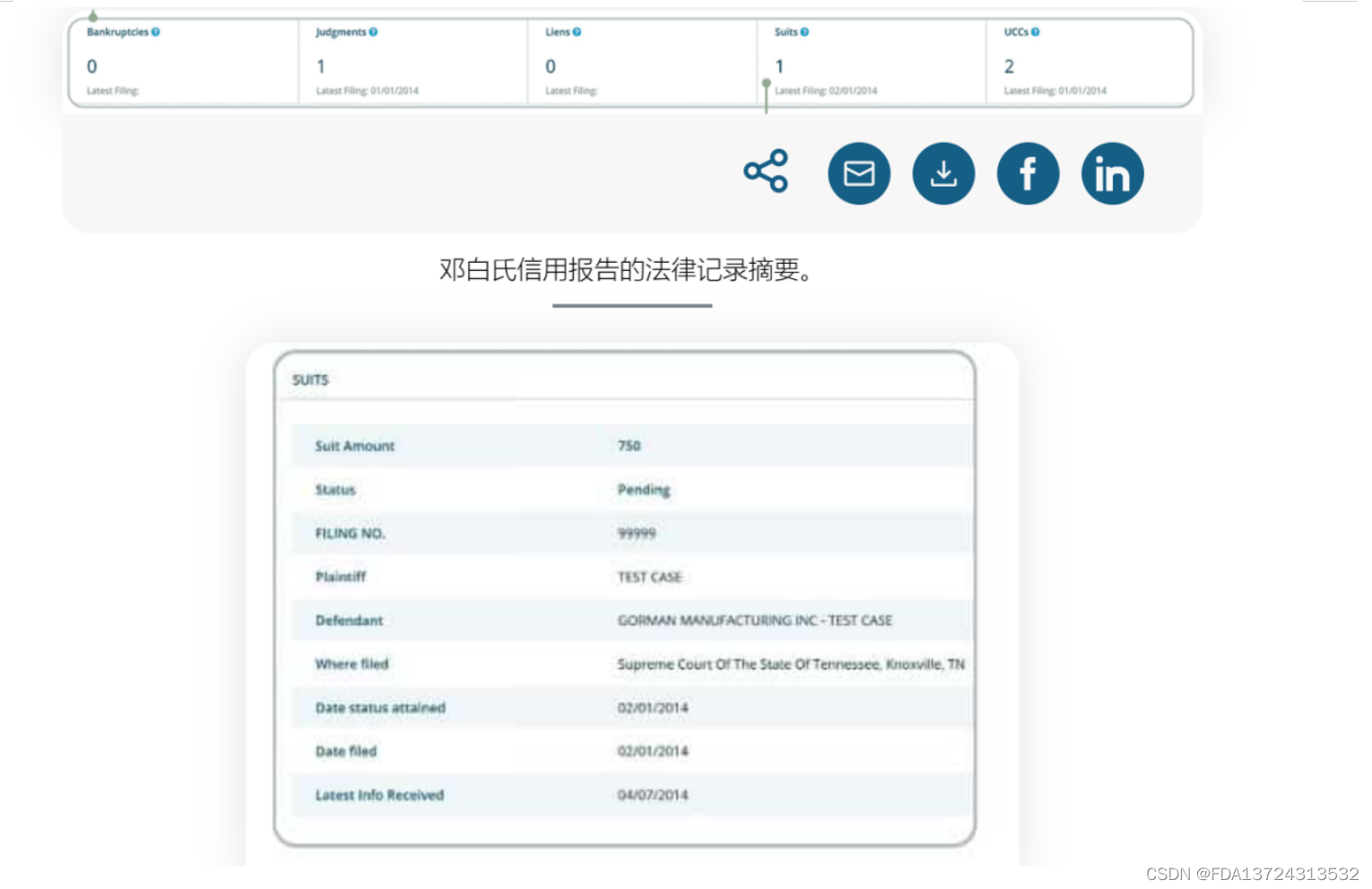Open the Share options icon

(766, 173)
